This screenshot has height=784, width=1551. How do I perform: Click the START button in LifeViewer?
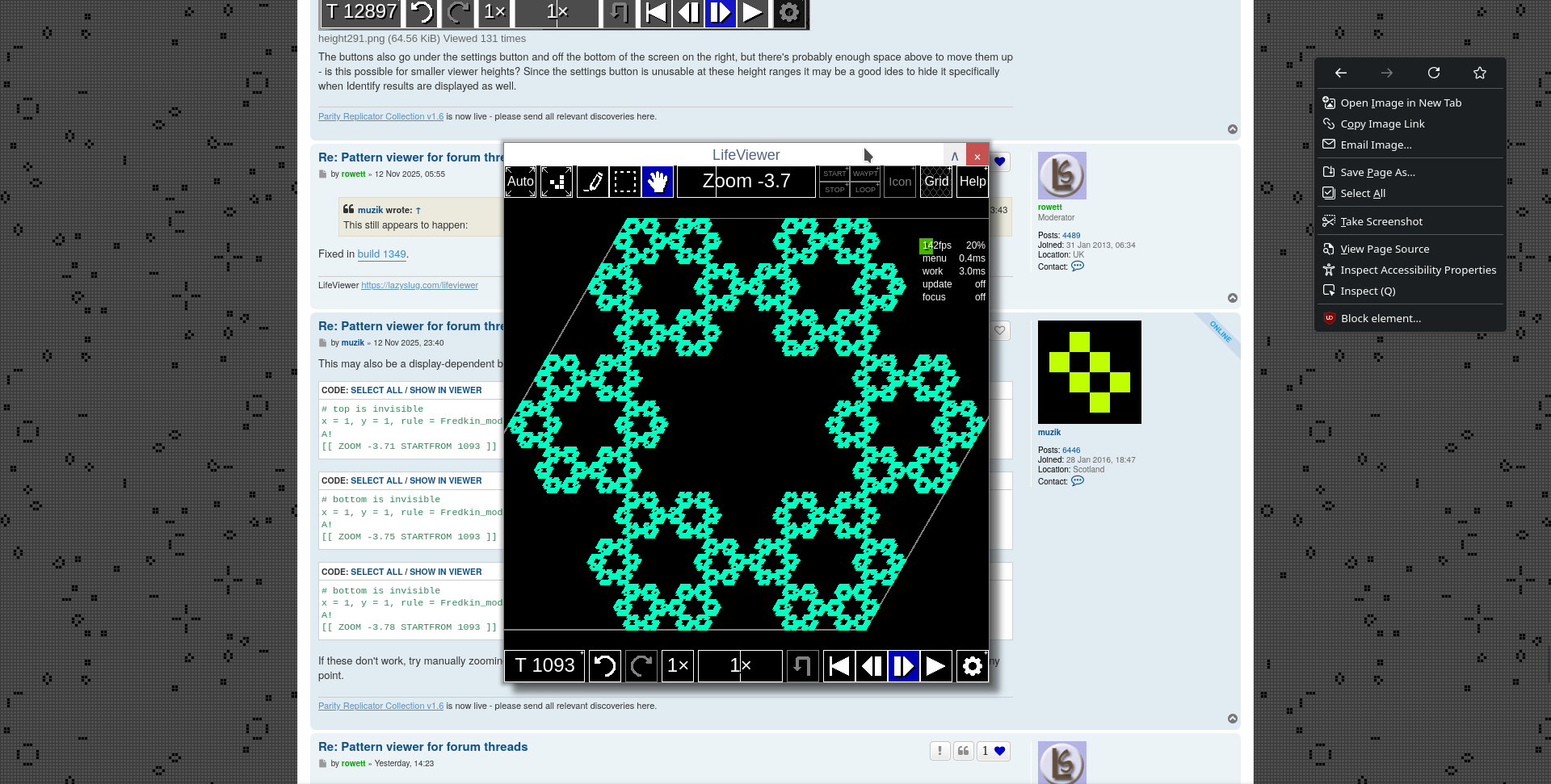pos(834,174)
